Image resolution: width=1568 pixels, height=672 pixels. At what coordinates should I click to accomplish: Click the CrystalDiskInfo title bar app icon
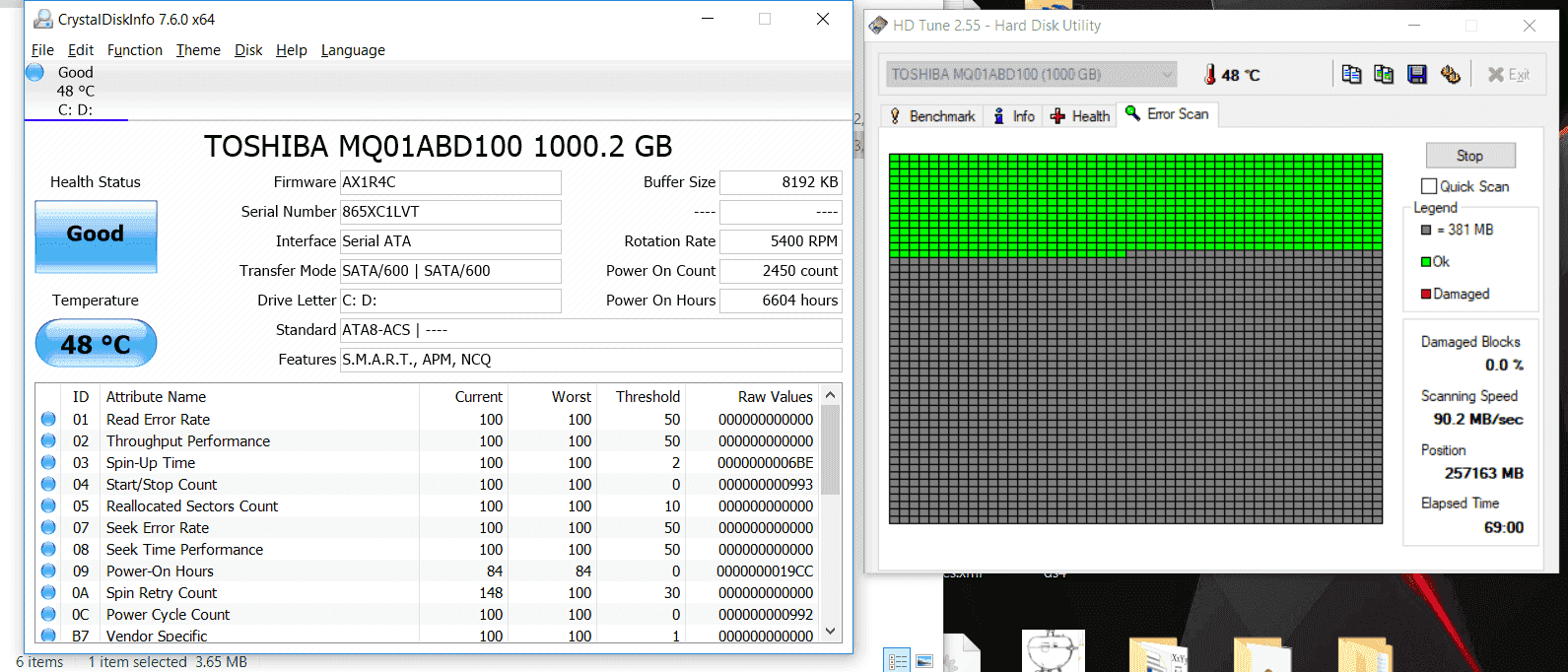pyautogui.click(x=43, y=19)
